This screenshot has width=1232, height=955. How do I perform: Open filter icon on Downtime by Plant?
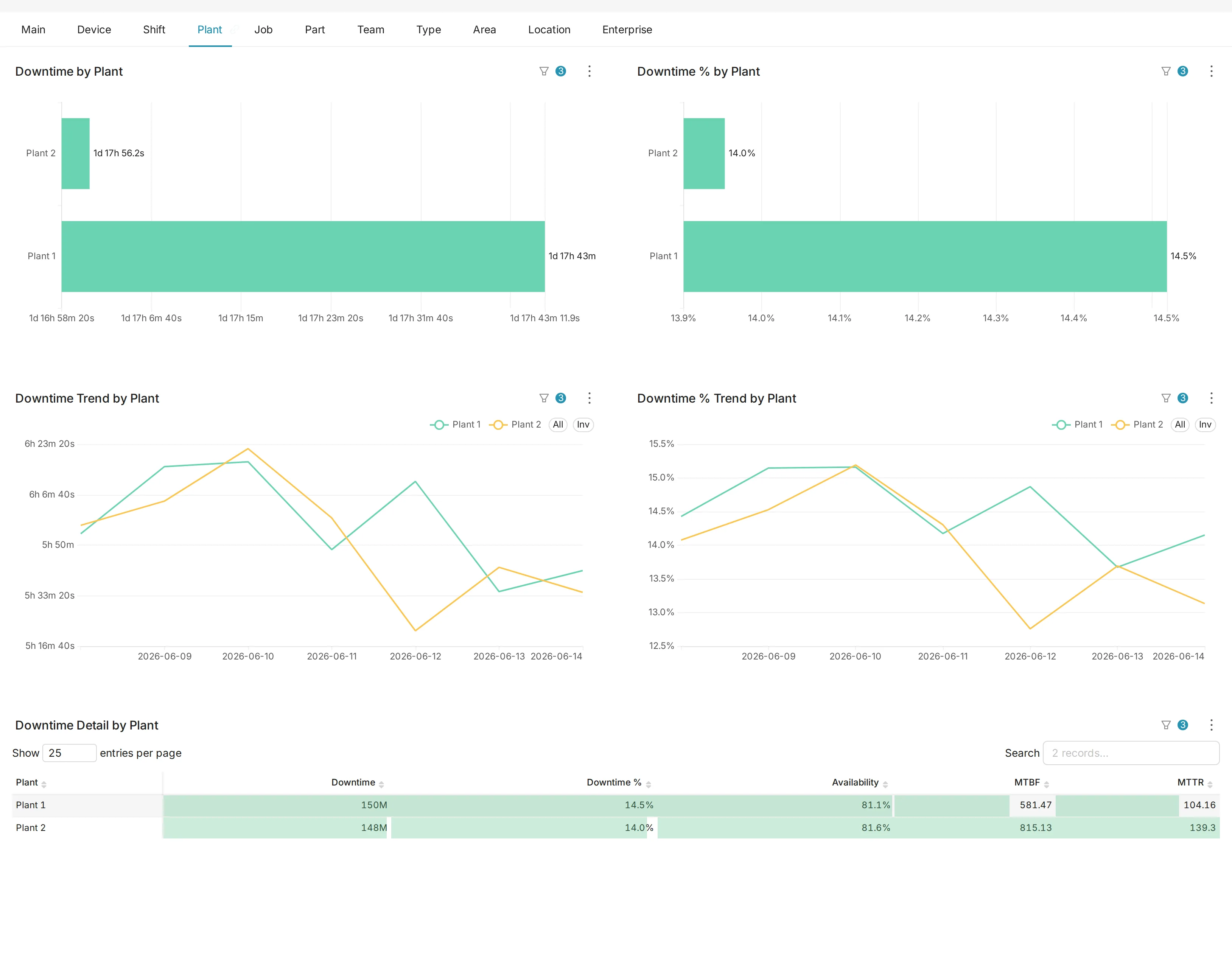click(x=544, y=71)
